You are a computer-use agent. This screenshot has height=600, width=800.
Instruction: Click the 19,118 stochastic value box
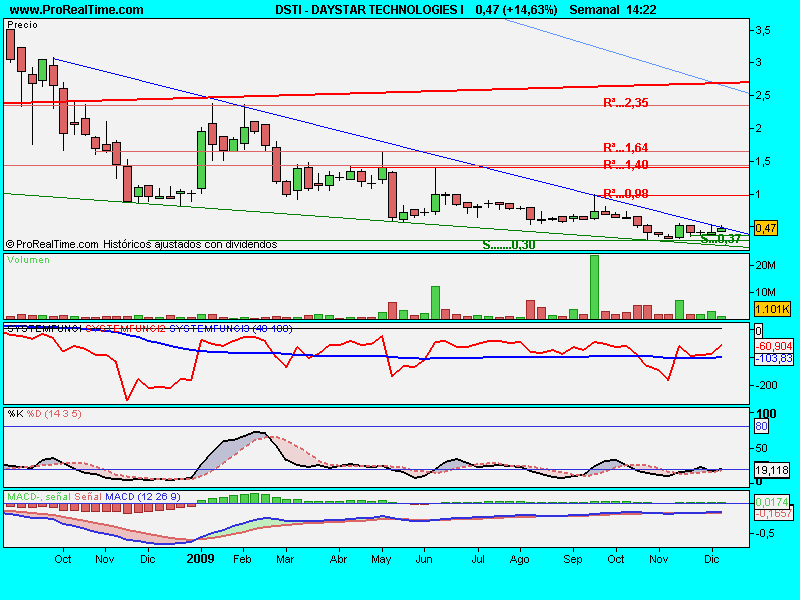[771, 470]
